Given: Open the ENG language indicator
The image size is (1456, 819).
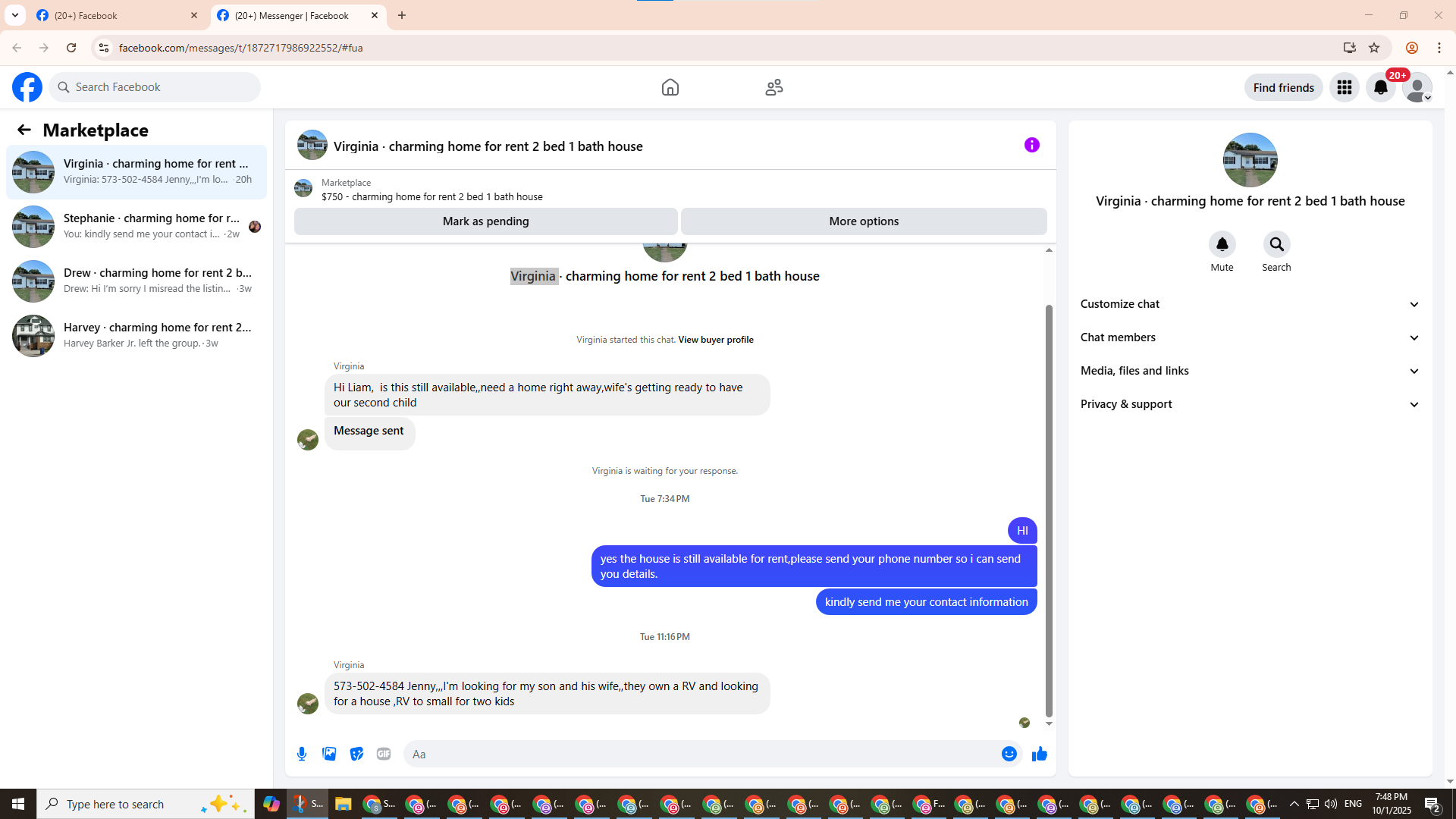Looking at the screenshot, I should tap(1353, 804).
